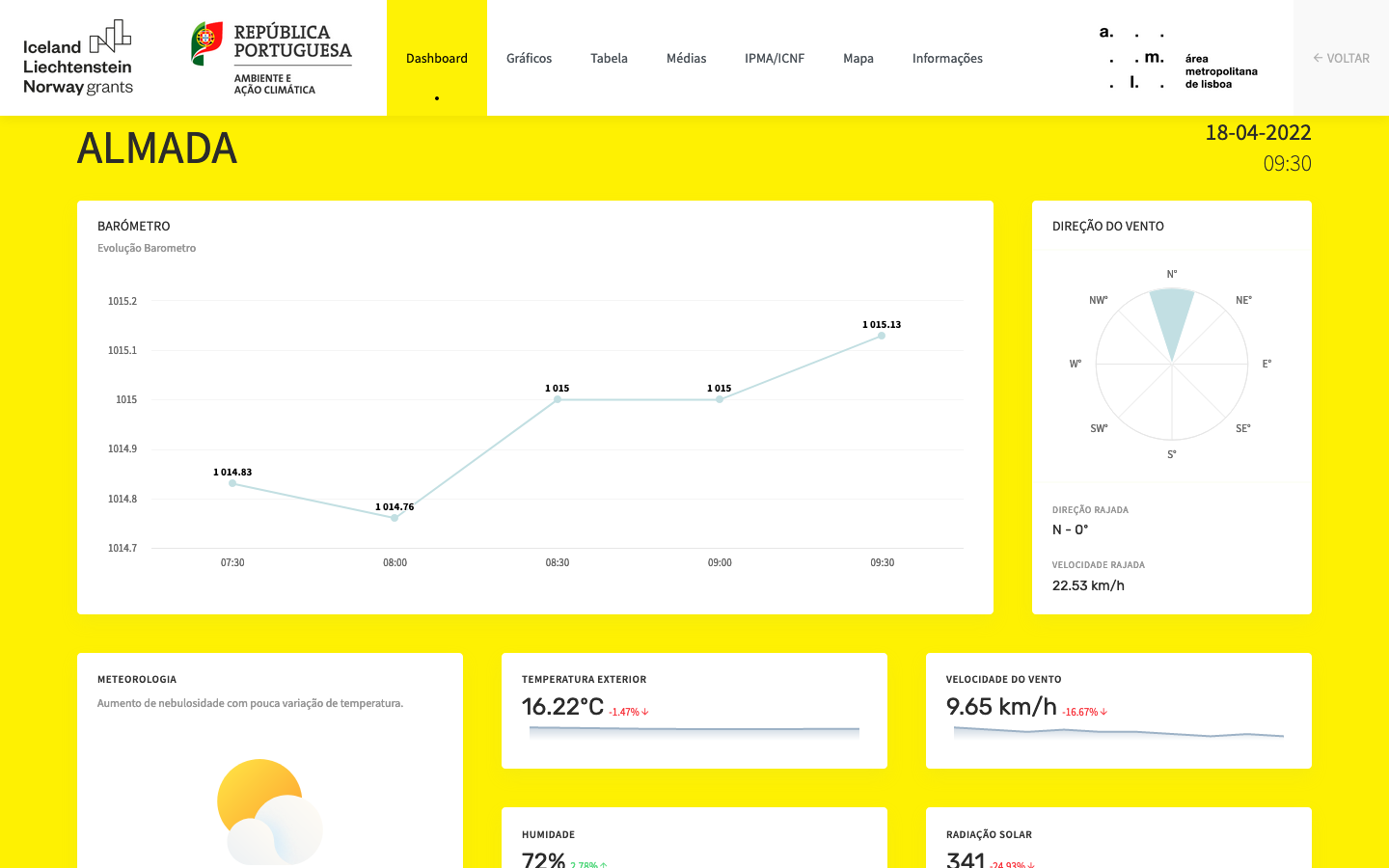Image resolution: width=1389 pixels, height=868 pixels.
Task: Open the Tabela tab
Action: (x=609, y=58)
